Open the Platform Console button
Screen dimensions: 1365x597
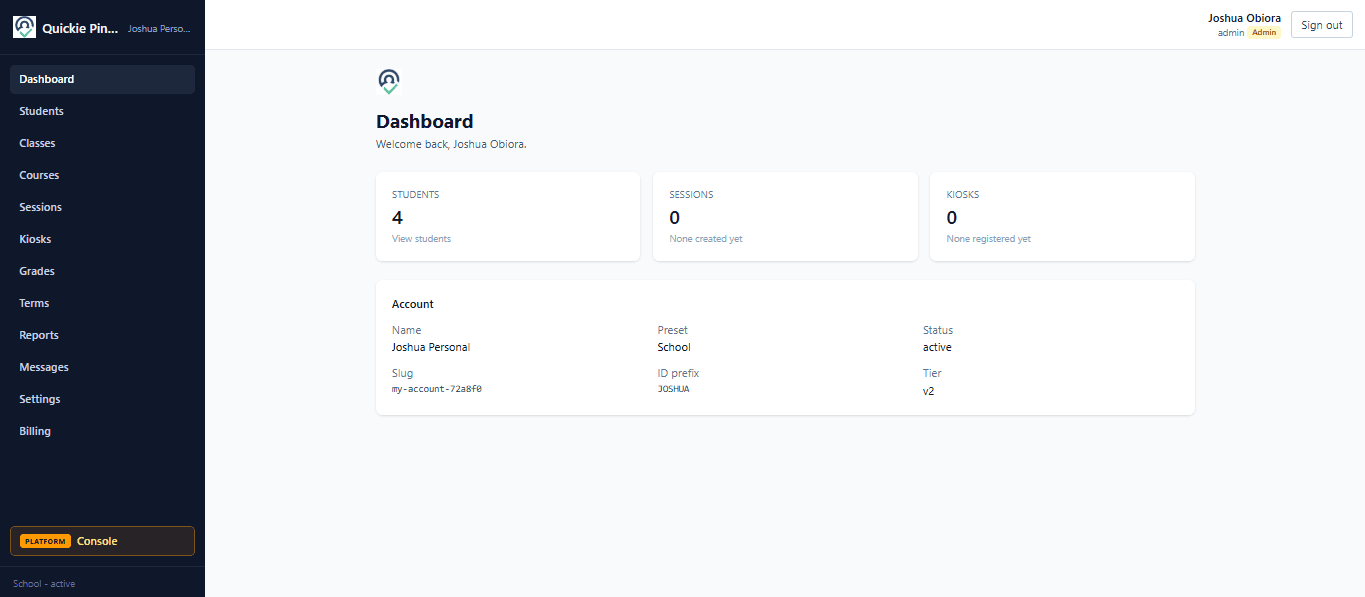tap(102, 541)
